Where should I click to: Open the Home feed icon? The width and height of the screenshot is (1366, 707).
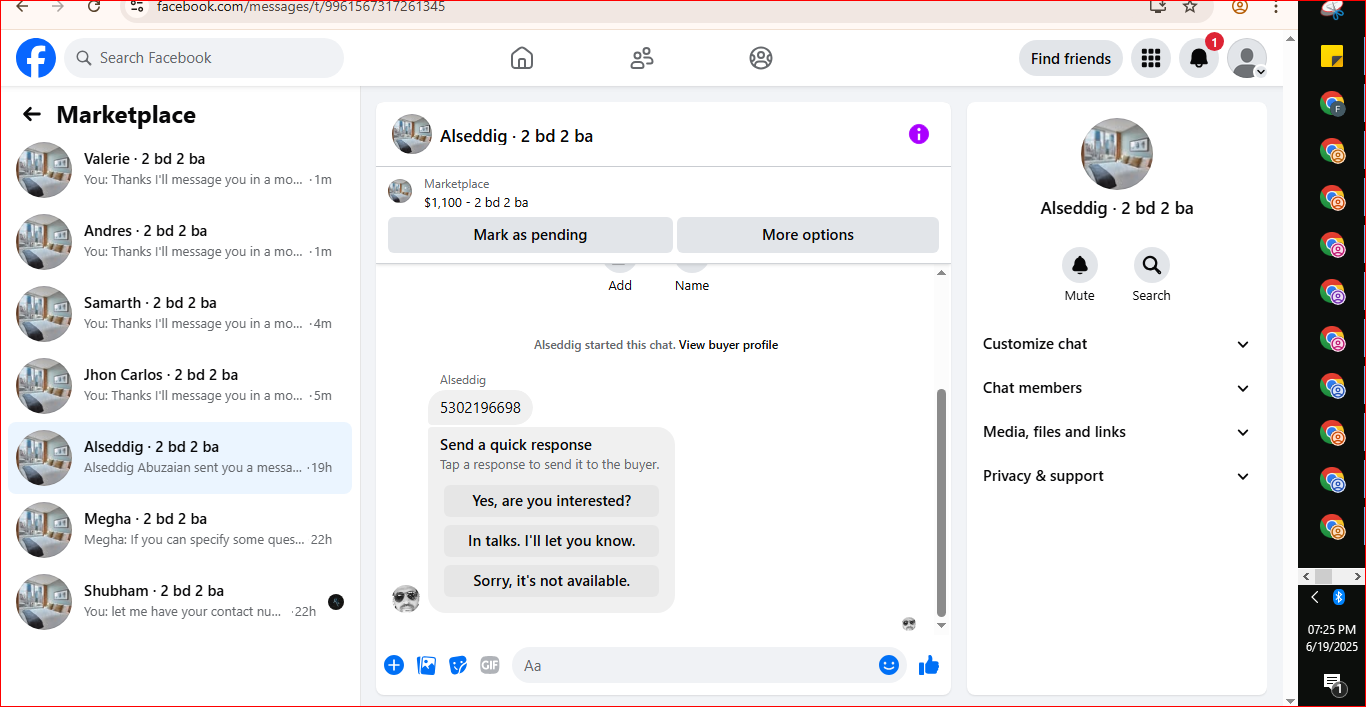click(x=522, y=58)
